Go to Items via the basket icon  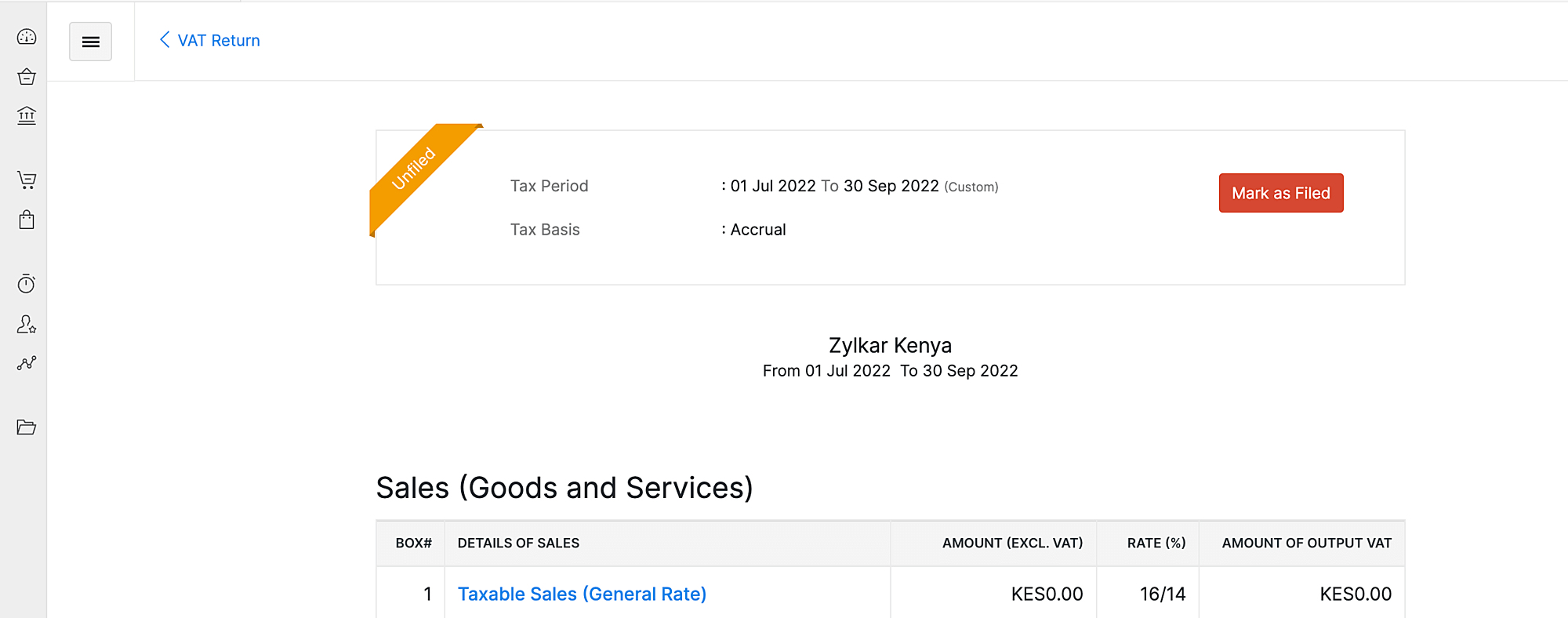[x=27, y=77]
